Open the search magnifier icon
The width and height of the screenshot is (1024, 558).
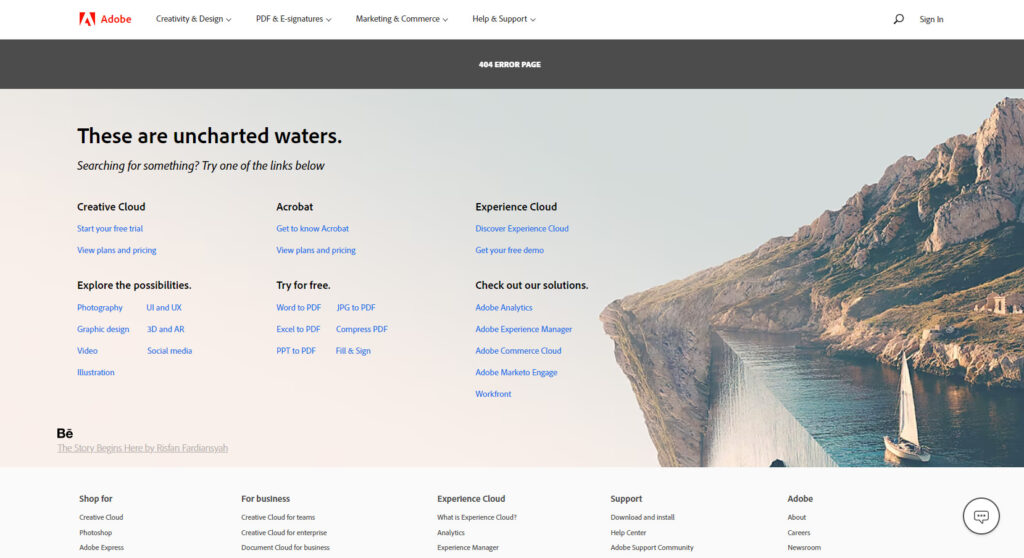[x=899, y=19]
